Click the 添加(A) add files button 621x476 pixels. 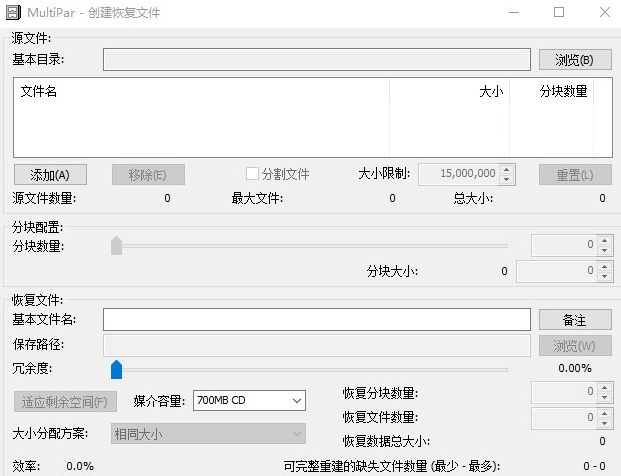tap(50, 175)
